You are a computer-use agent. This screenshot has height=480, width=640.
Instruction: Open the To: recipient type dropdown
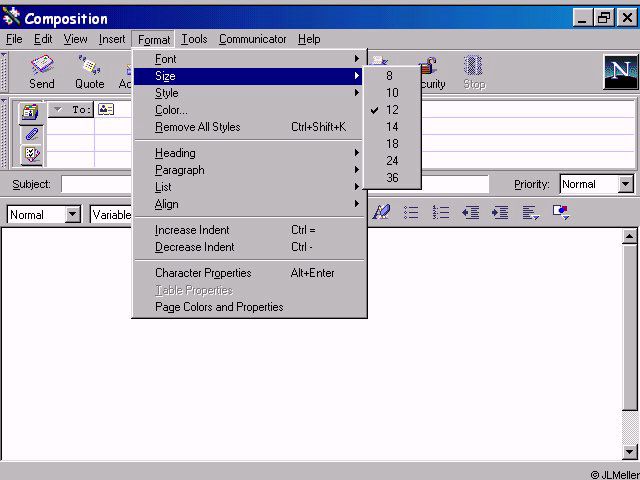[x=71, y=109]
